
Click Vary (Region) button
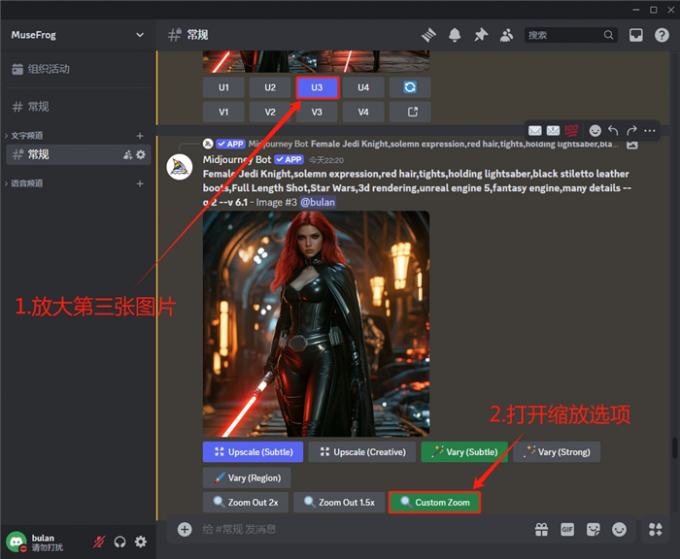(x=247, y=478)
